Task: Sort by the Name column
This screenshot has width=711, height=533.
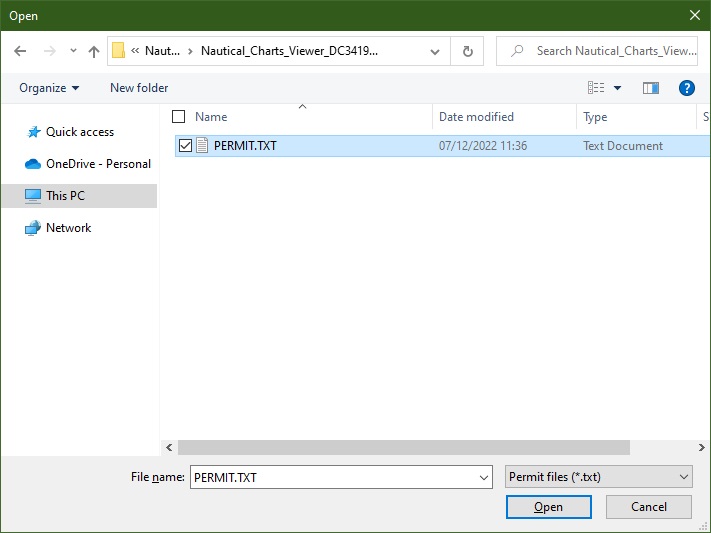Action: [211, 117]
